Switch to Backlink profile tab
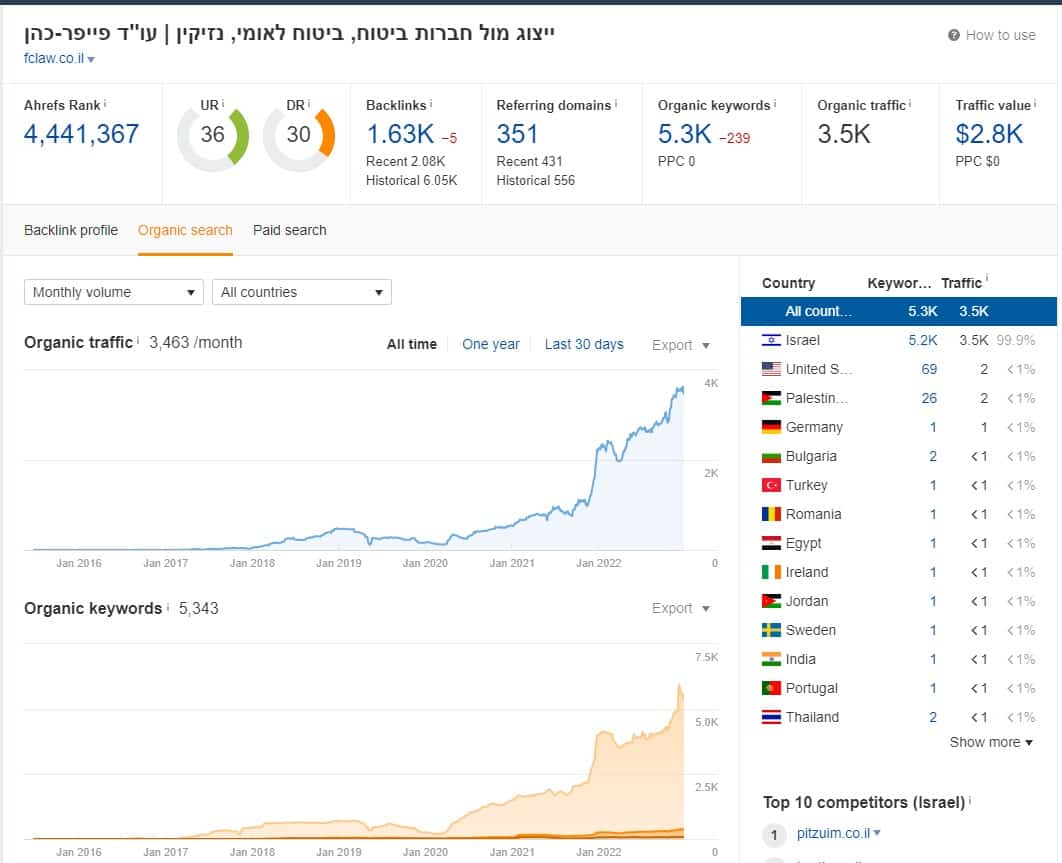Viewport: 1062px width, 863px height. tap(71, 230)
